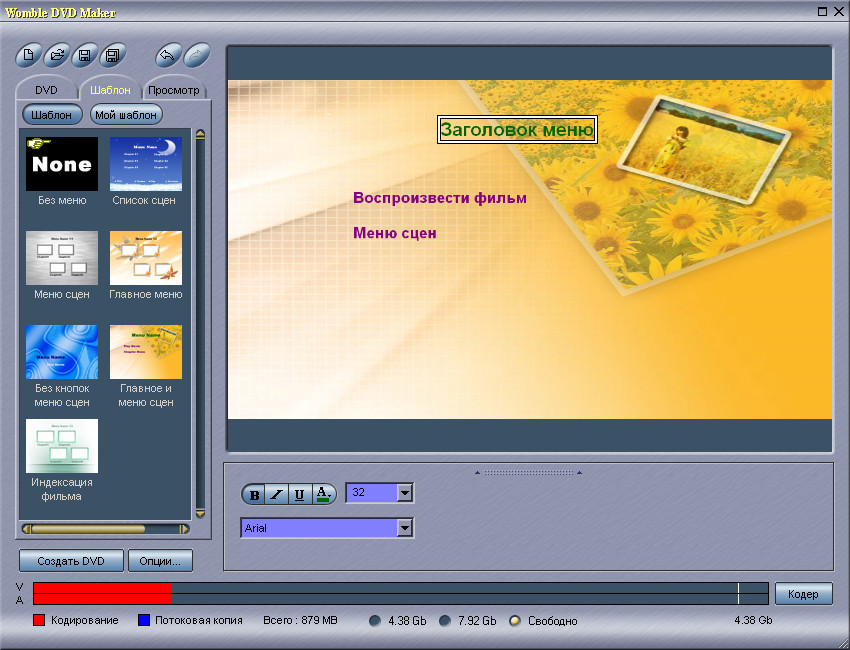Image resolution: width=850 pixels, height=650 pixels.
Task: Select the Свободно disc size option
Action: click(x=515, y=621)
